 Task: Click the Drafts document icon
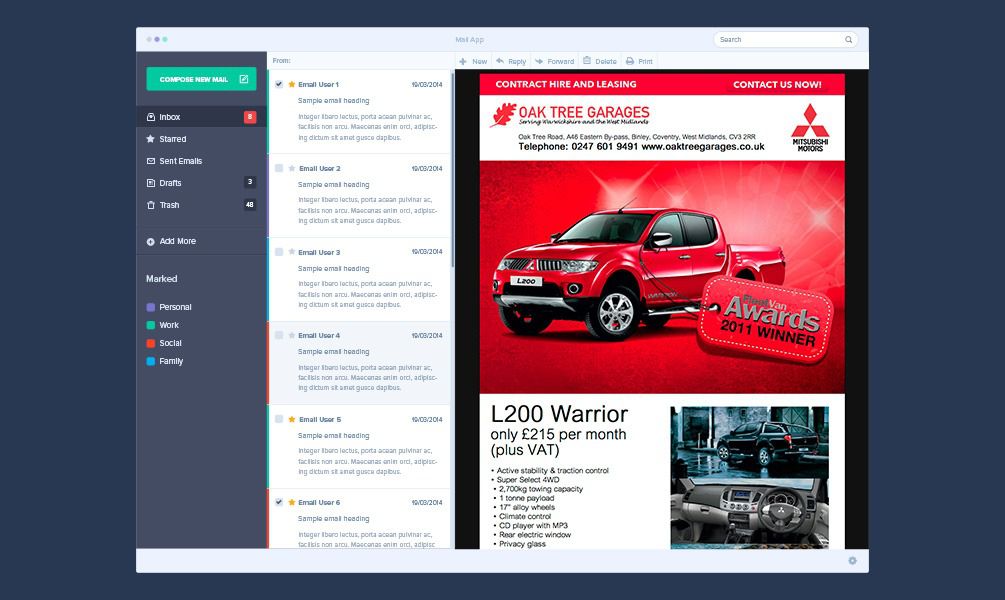(151, 183)
